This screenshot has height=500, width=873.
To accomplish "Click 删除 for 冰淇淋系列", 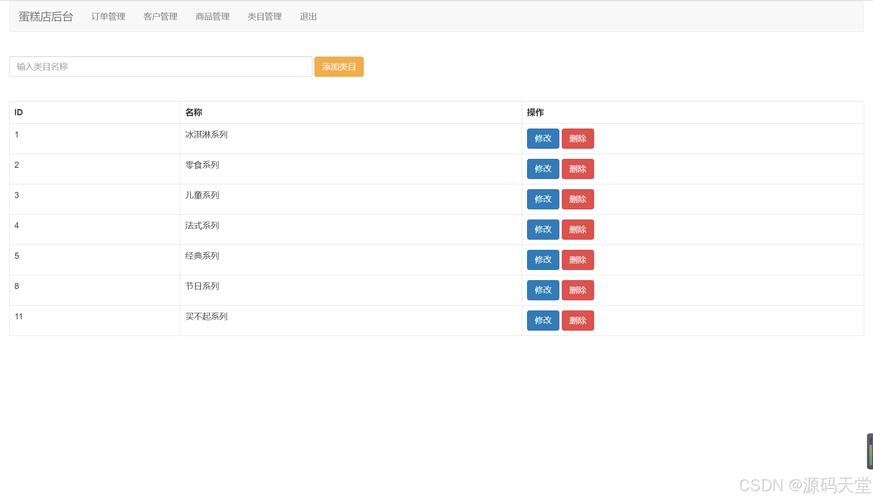I will [578, 139].
